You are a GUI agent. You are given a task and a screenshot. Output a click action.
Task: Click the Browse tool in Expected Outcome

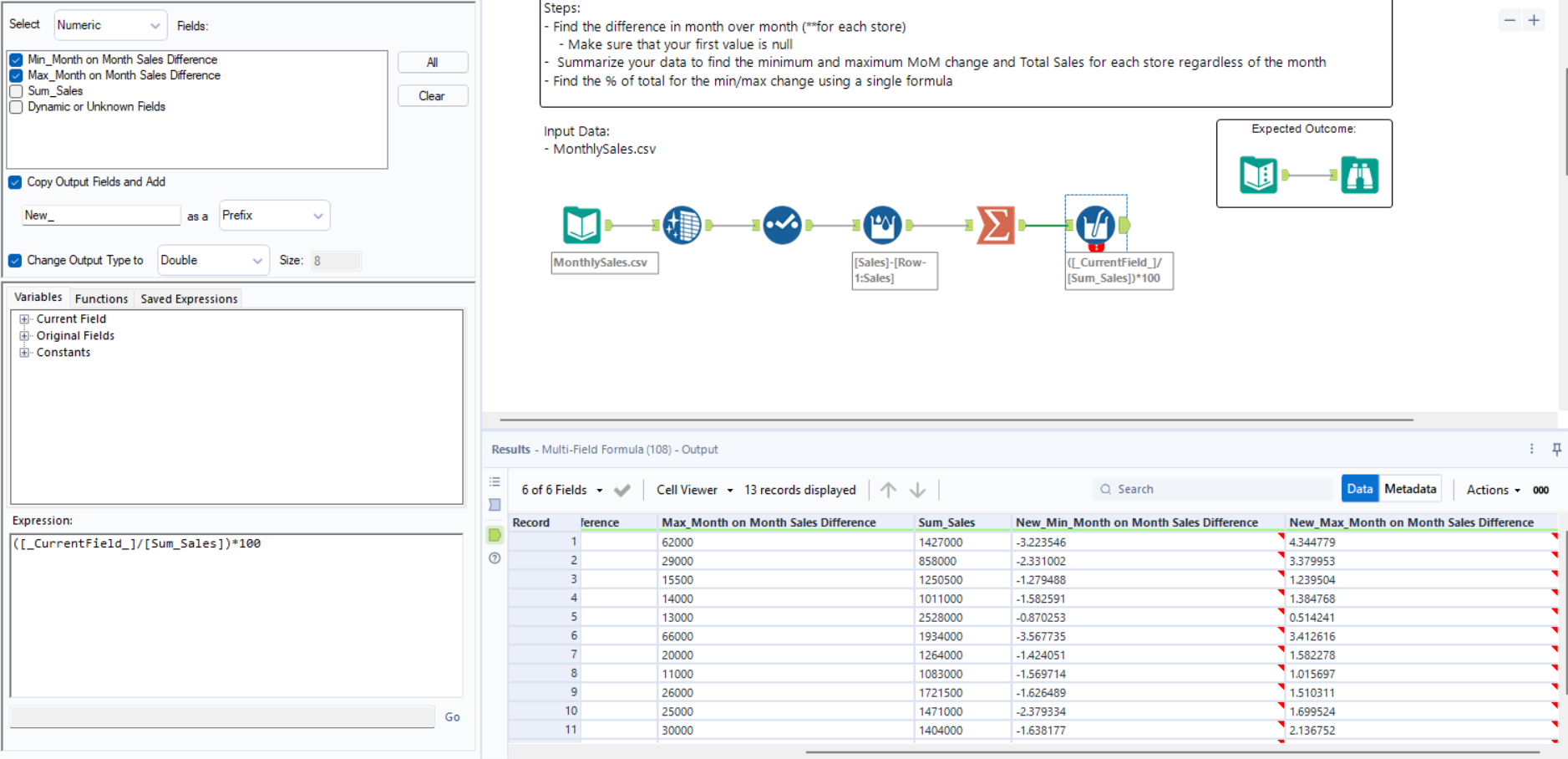click(1359, 175)
